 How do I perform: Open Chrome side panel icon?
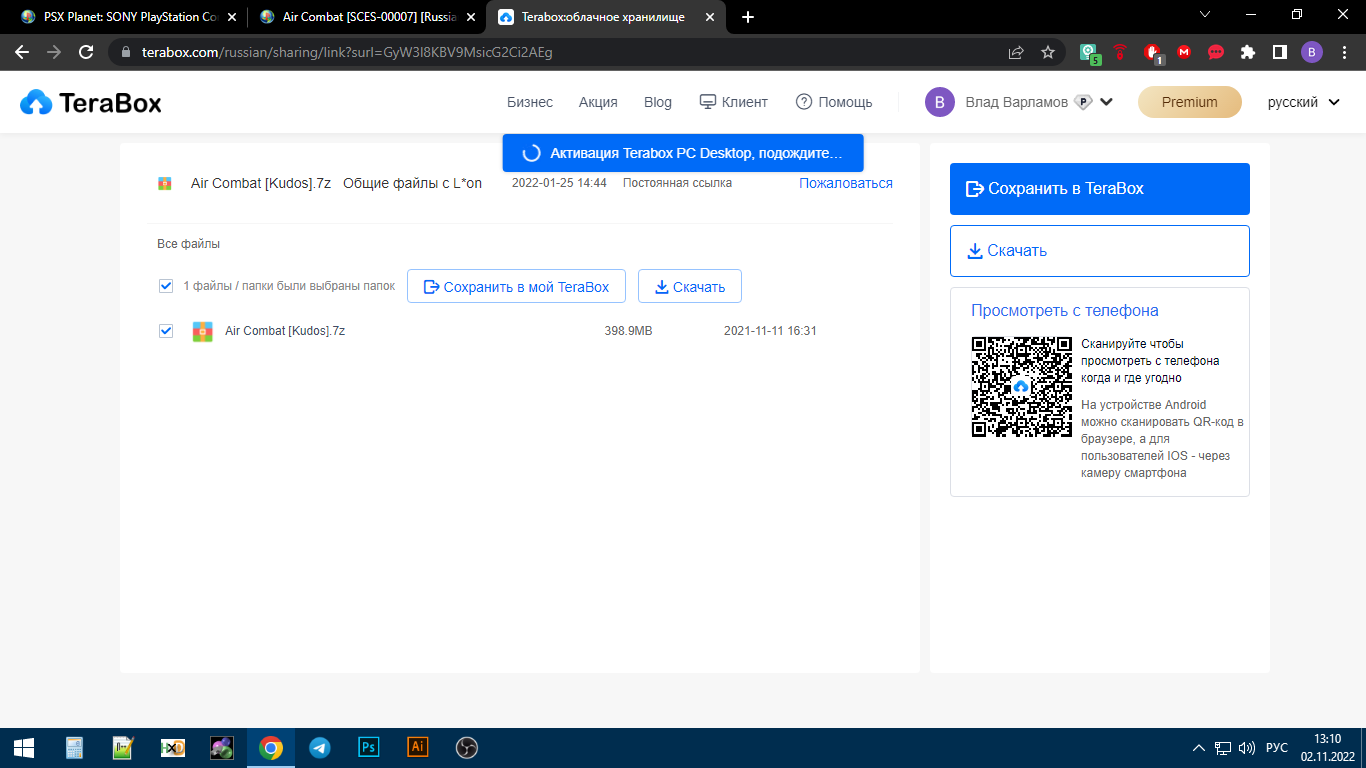tap(1279, 52)
